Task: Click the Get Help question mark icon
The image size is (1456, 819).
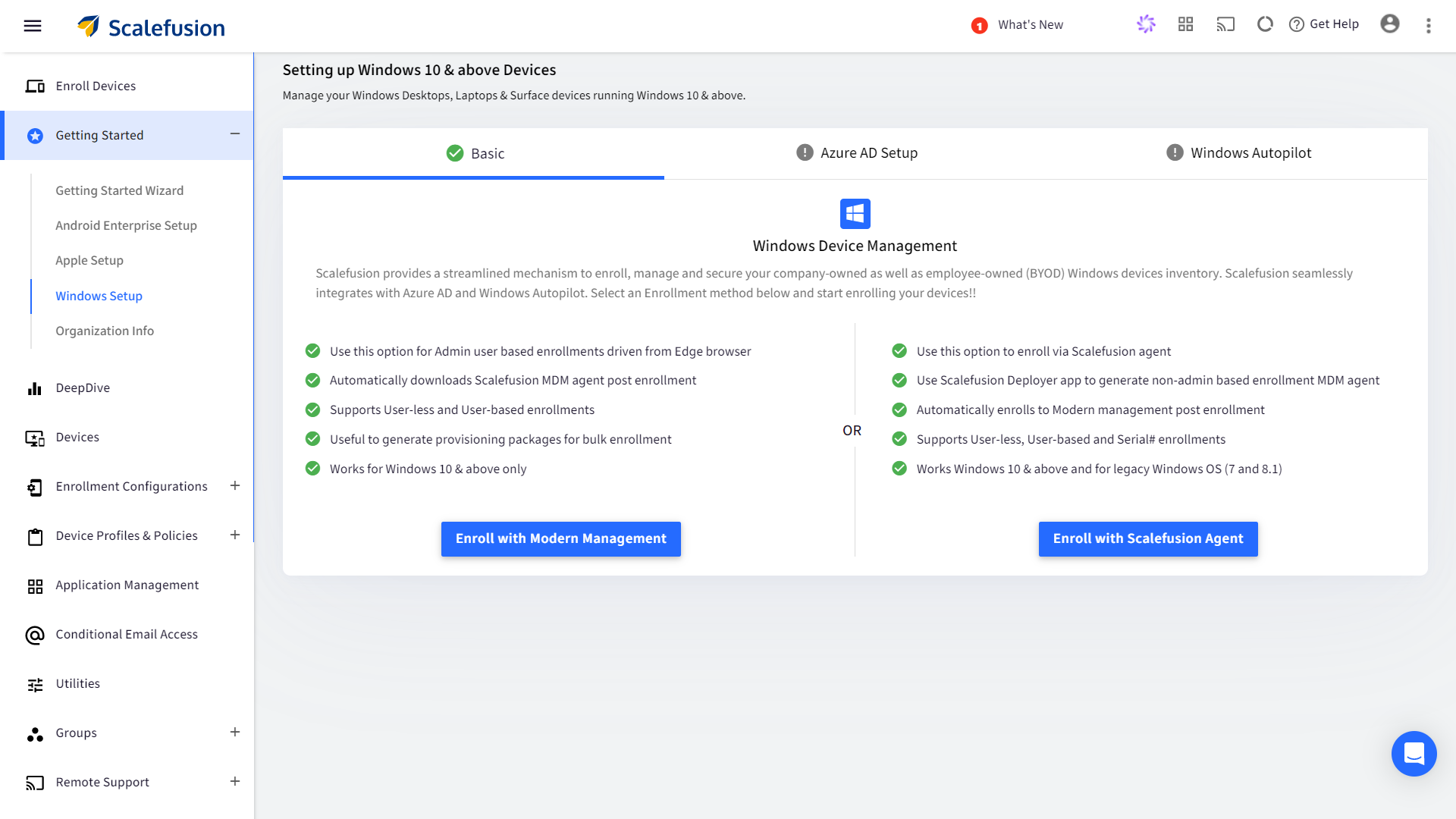Action: [x=1297, y=24]
